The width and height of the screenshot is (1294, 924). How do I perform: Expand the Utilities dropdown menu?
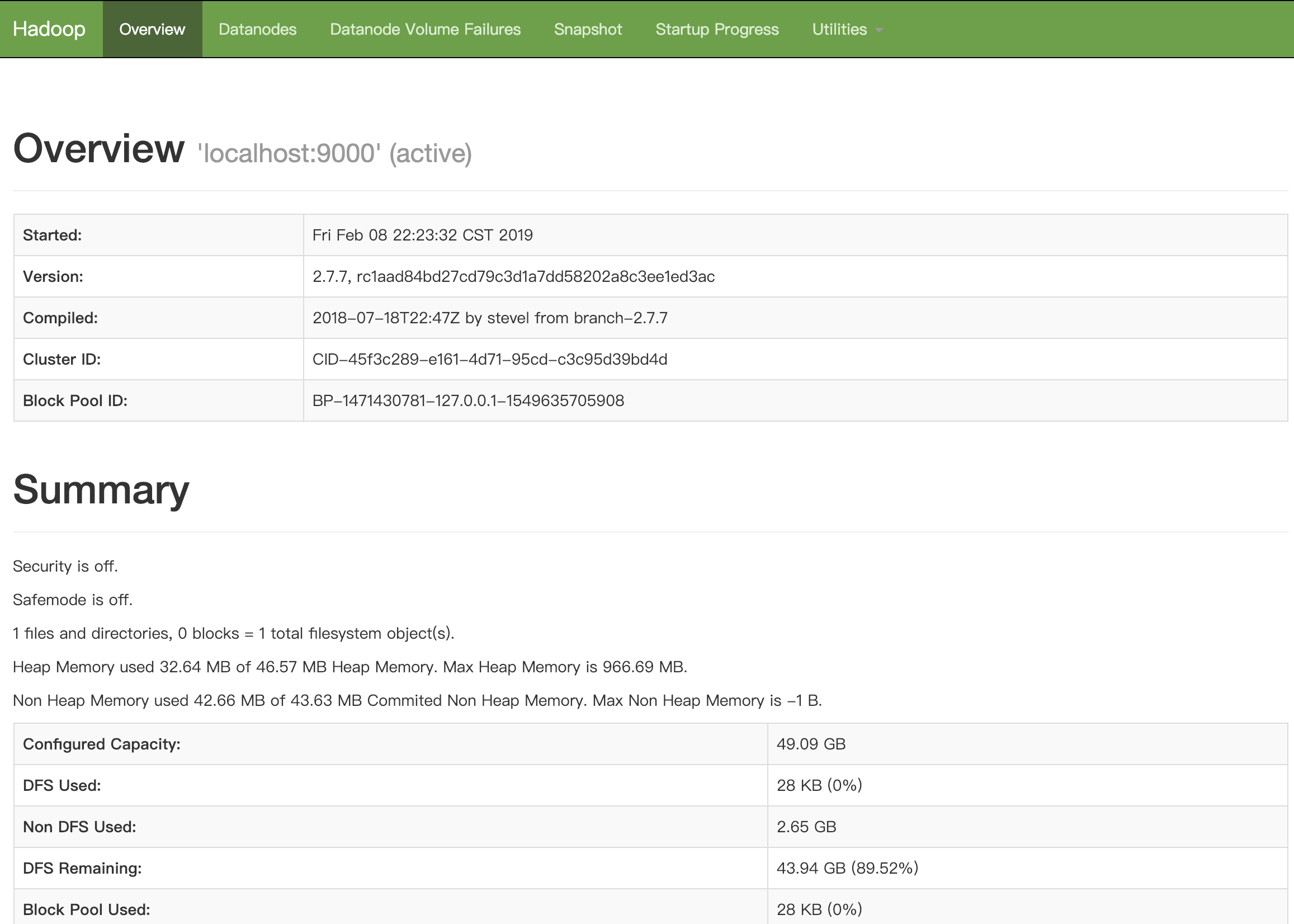click(847, 29)
